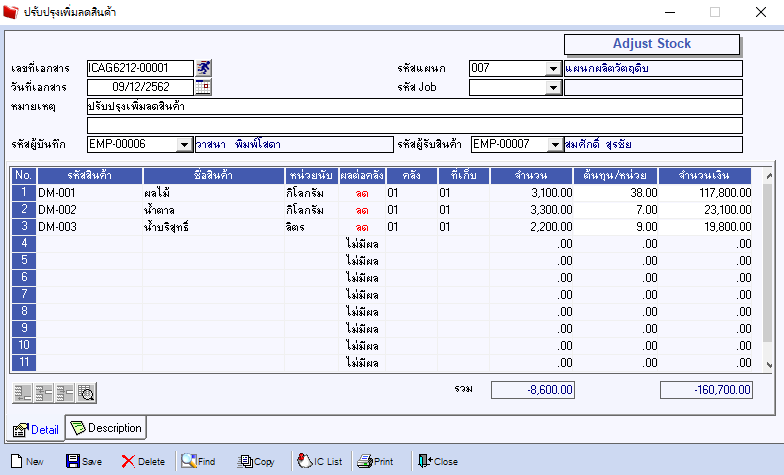784x475 pixels.
Task: Click the second row-edit icon below the table
Action: [44, 393]
